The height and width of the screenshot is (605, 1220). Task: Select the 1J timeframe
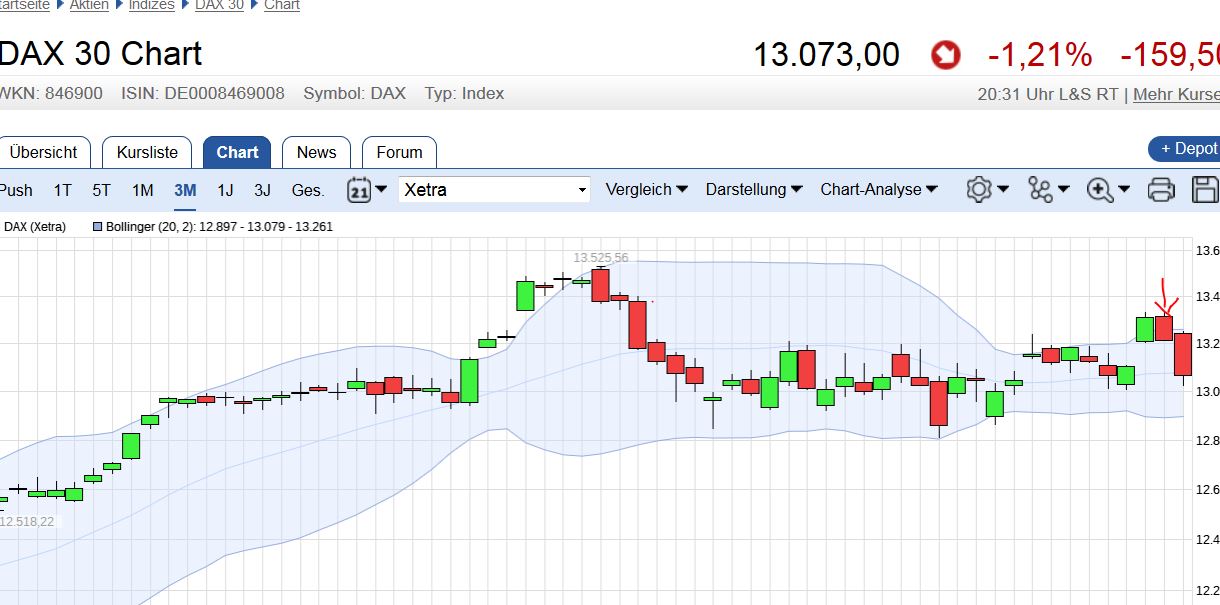(224, 189)
